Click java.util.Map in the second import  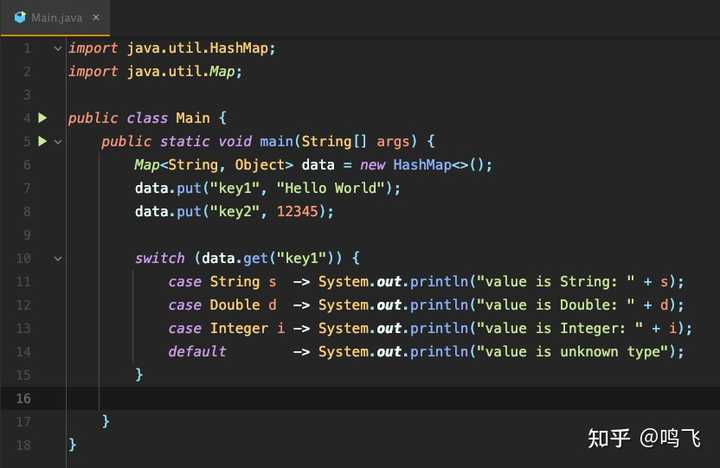[x=181, y=71]
